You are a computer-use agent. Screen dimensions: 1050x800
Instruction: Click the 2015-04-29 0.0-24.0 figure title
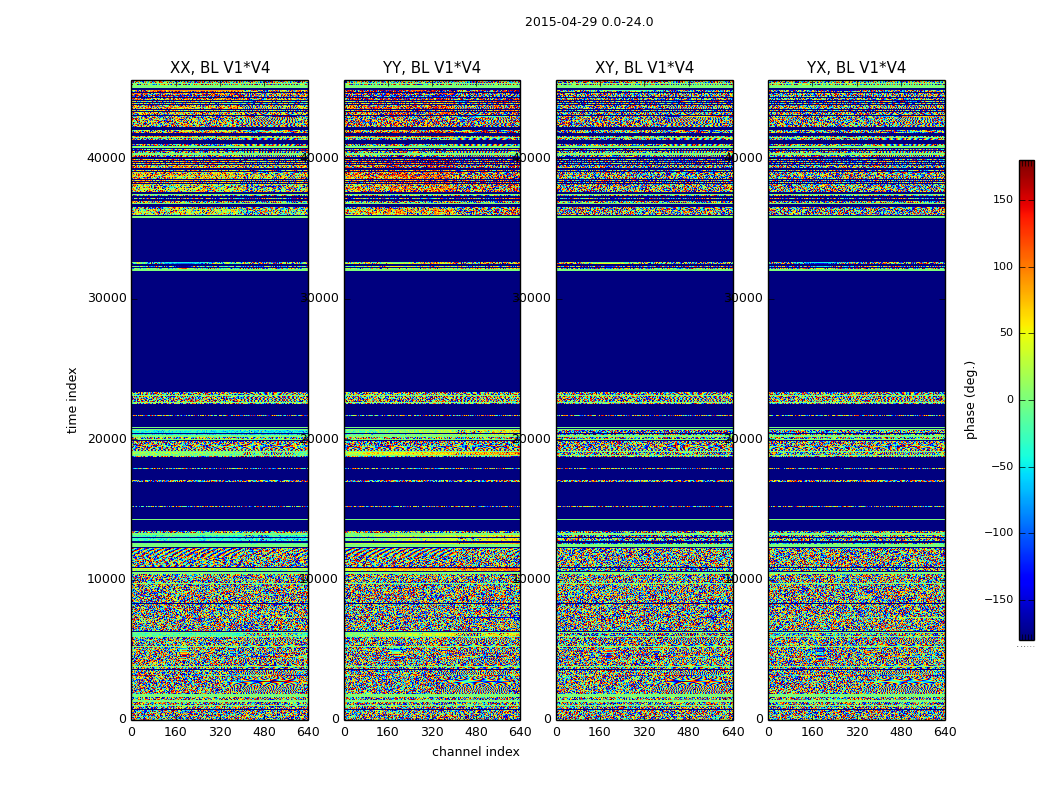589,22
